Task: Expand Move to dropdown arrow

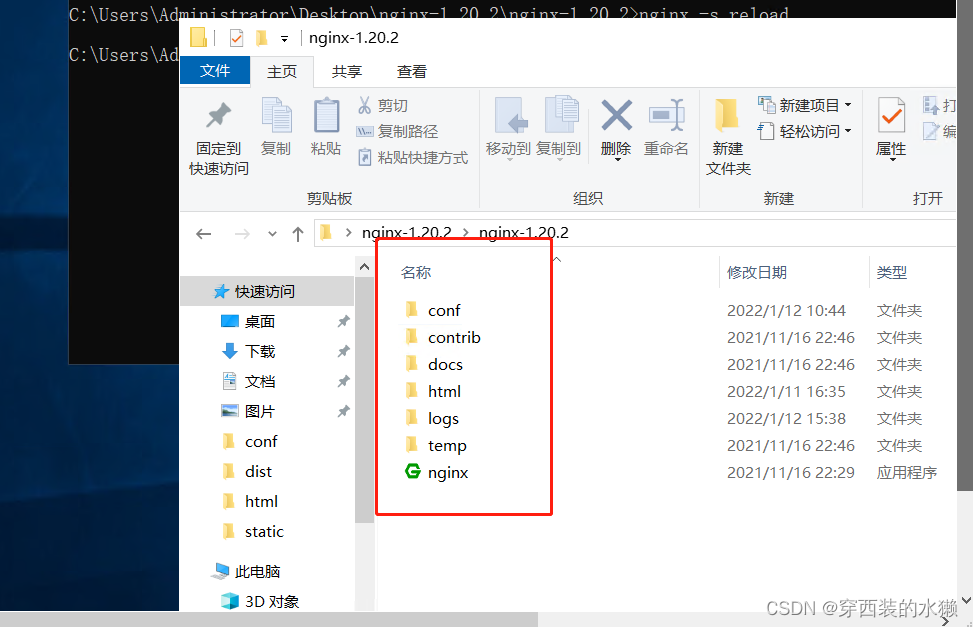Action: click(509, 160)
